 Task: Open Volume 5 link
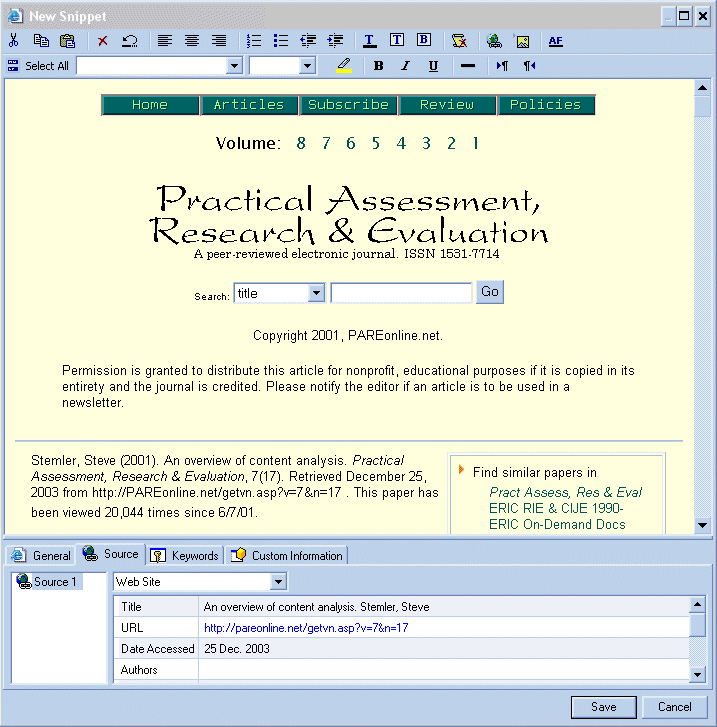point(376,143)
